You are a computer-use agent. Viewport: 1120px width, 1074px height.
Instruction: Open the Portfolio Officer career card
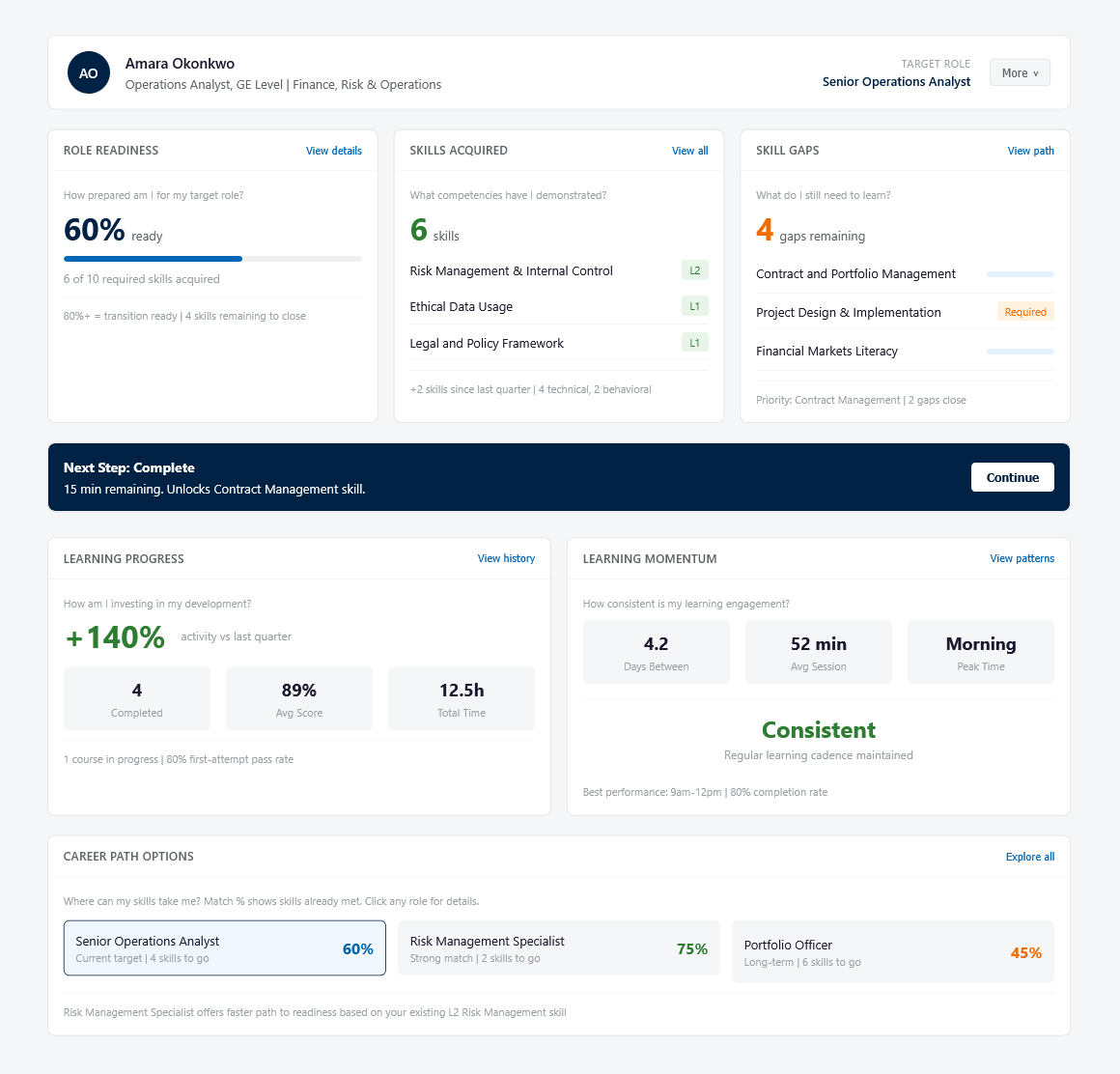(892, 952)
